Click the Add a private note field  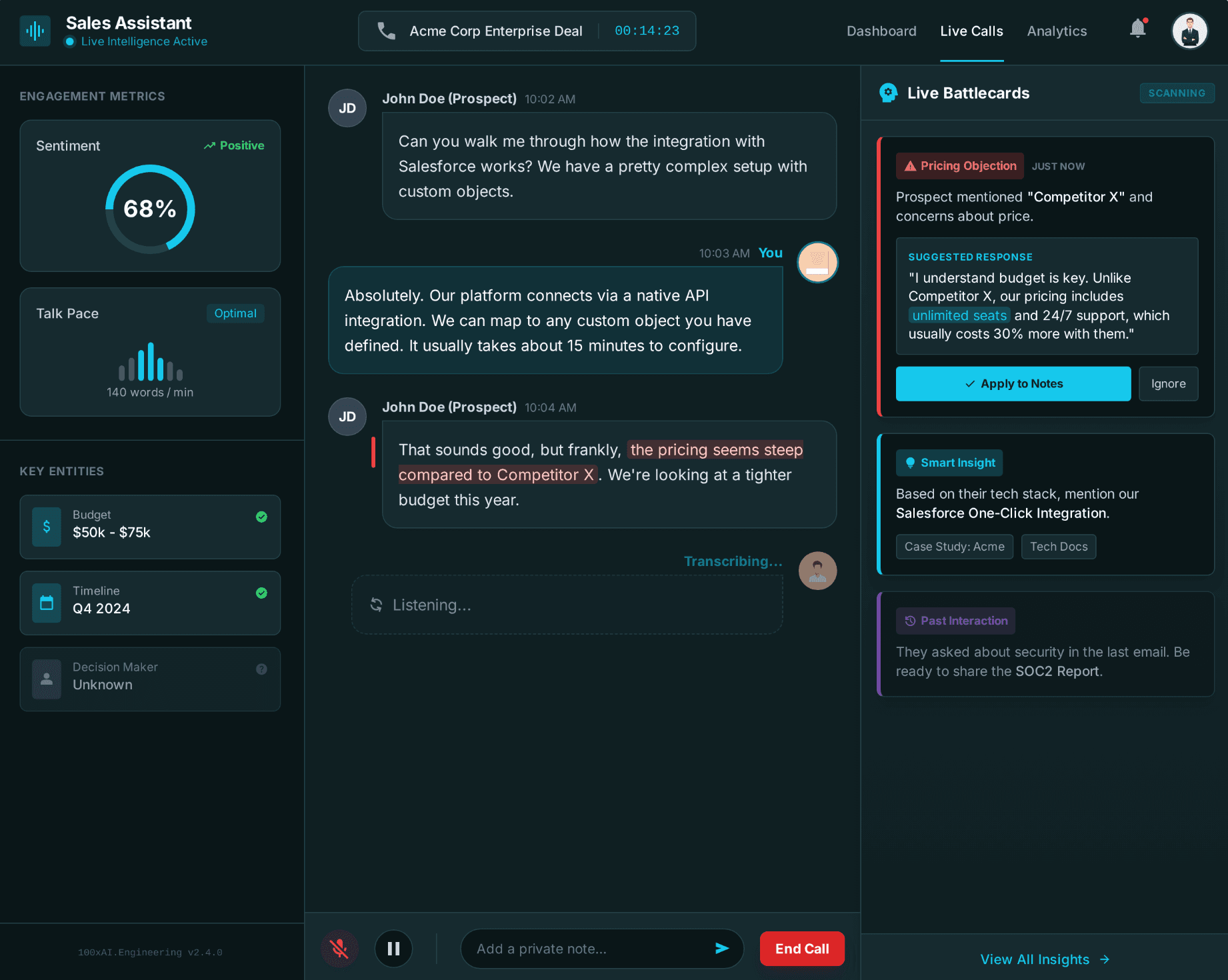[x=587, y=948]
